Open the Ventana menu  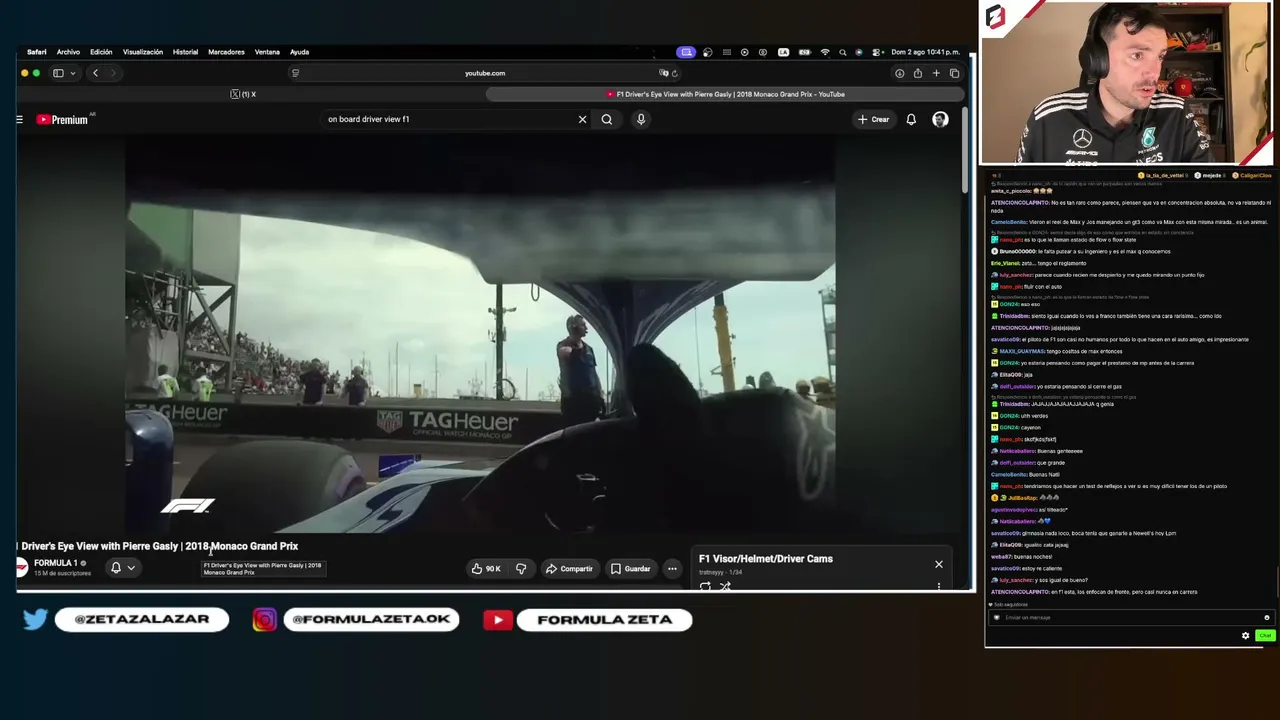tap(267, 52)
